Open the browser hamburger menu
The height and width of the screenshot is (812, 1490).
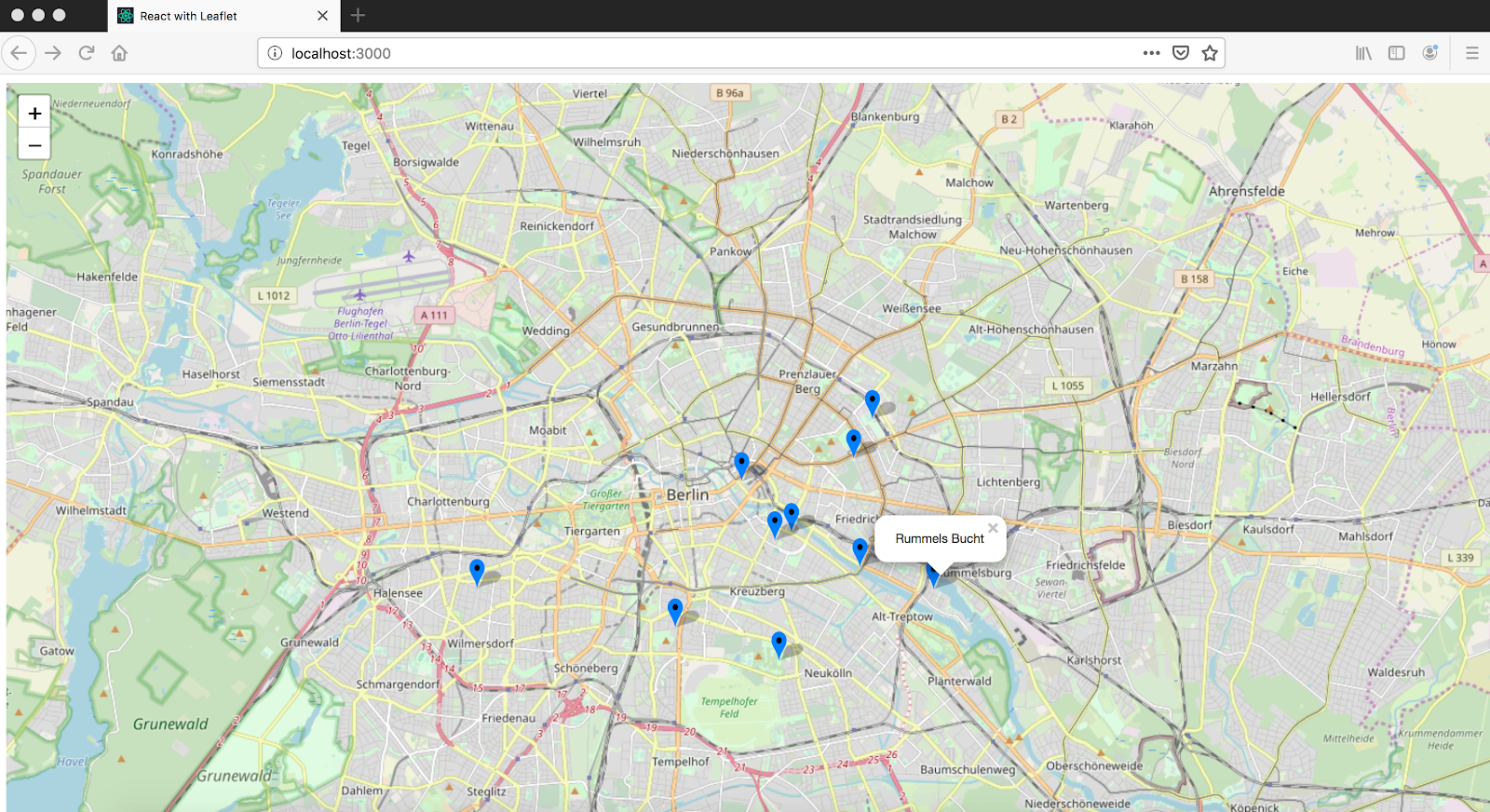click(1472, 53)
